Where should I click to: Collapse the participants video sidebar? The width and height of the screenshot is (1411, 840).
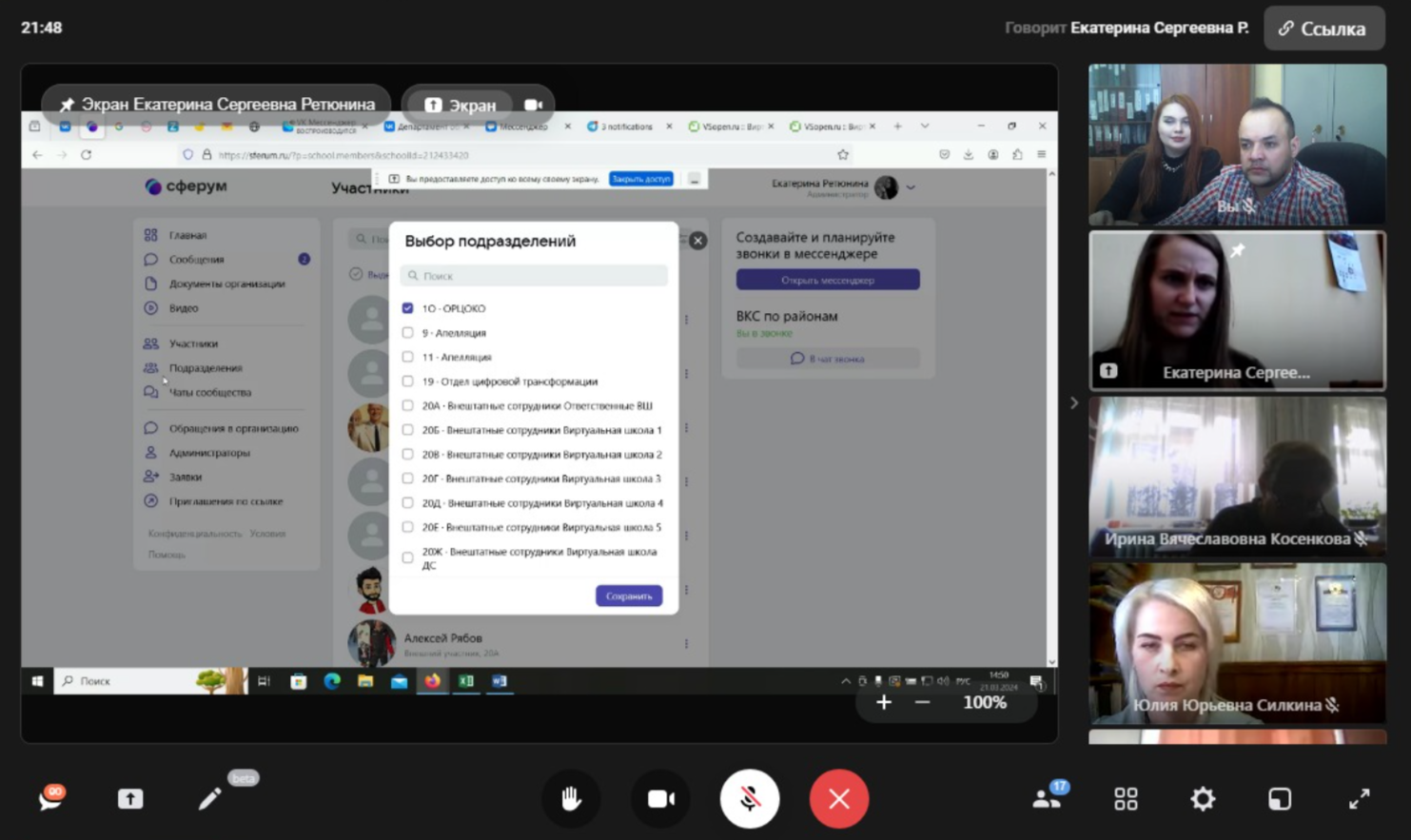1074,403
